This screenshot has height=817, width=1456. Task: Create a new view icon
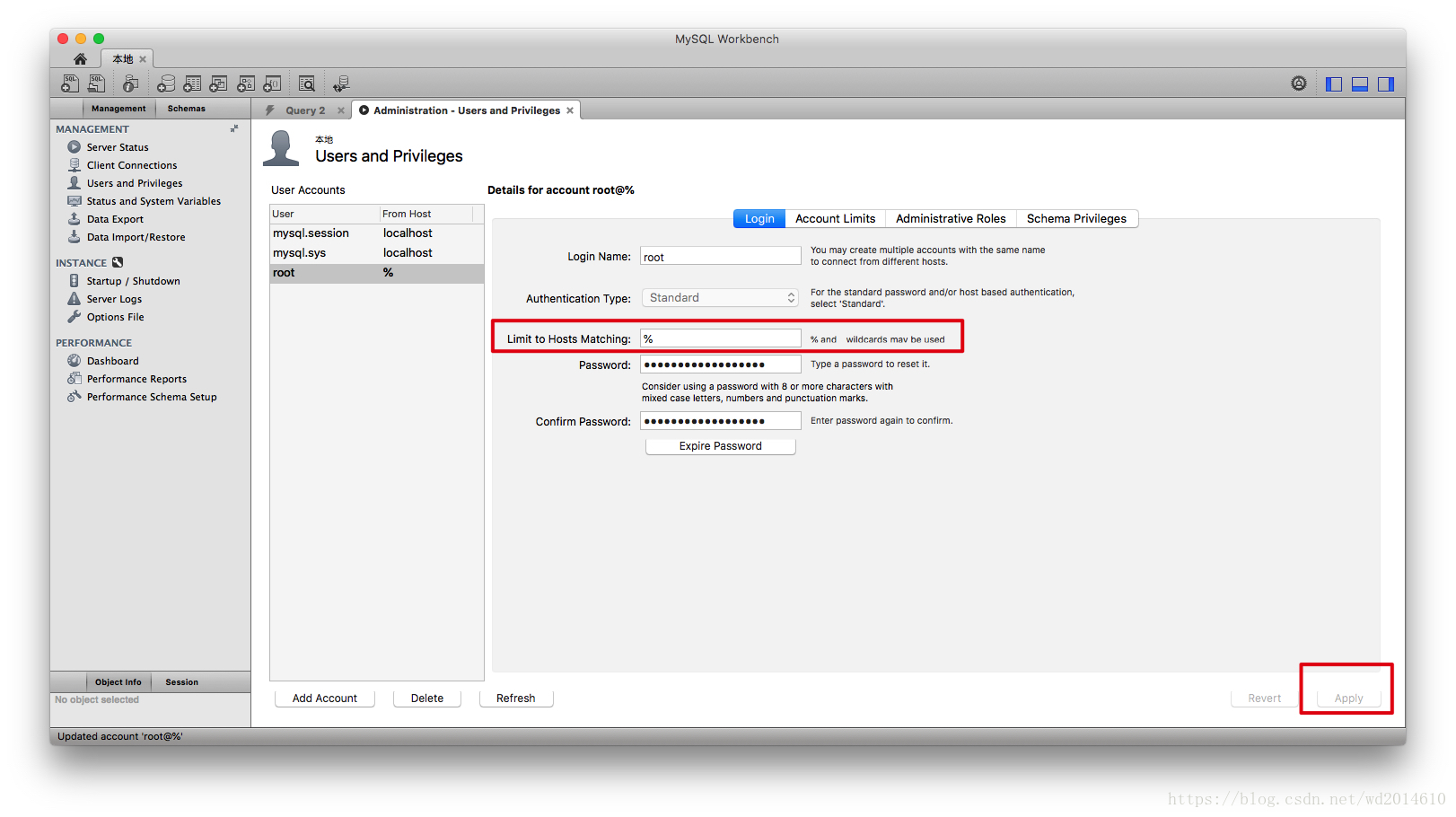coord(218,83)
